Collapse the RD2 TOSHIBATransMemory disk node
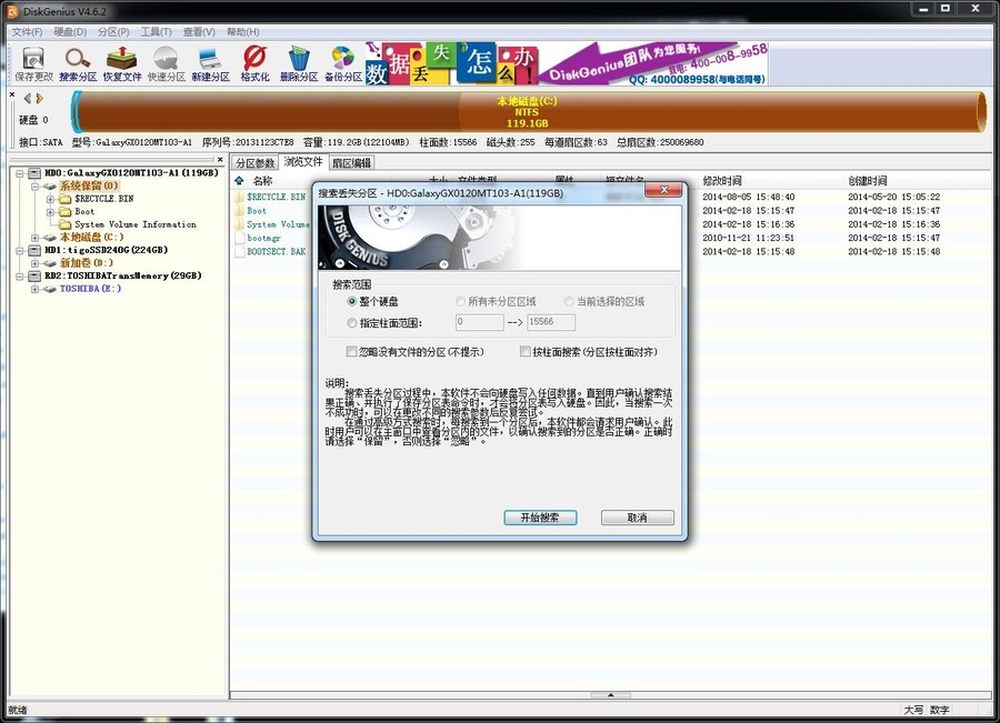1000x723 pixels. [20, 276]
